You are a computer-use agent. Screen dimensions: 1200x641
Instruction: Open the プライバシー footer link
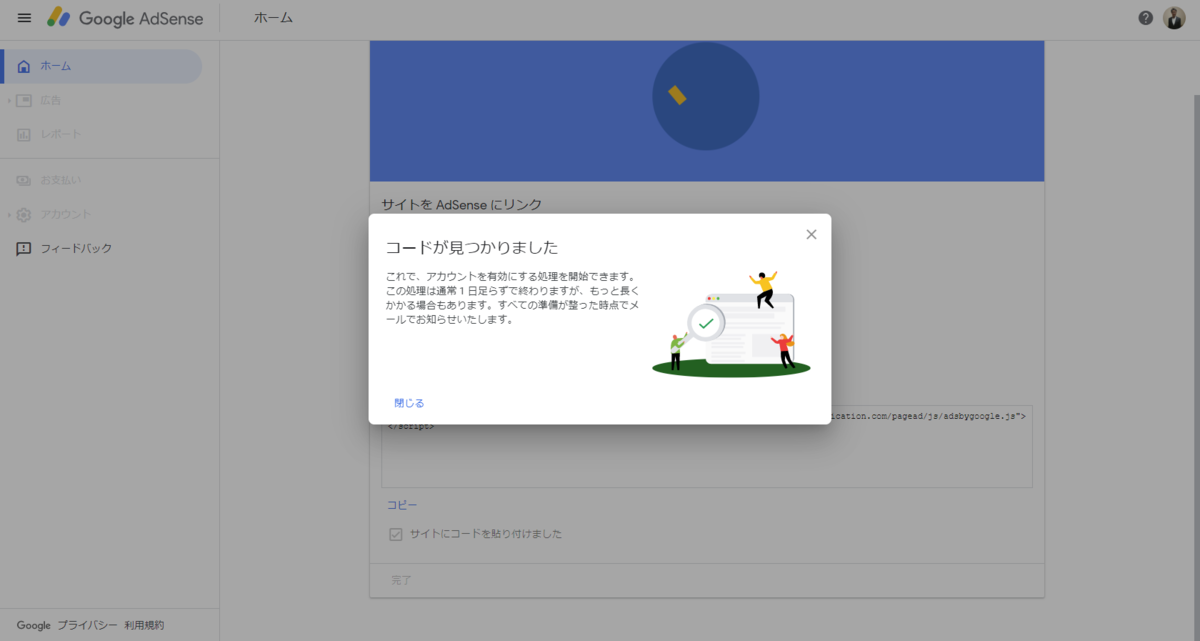coord(87,625)
